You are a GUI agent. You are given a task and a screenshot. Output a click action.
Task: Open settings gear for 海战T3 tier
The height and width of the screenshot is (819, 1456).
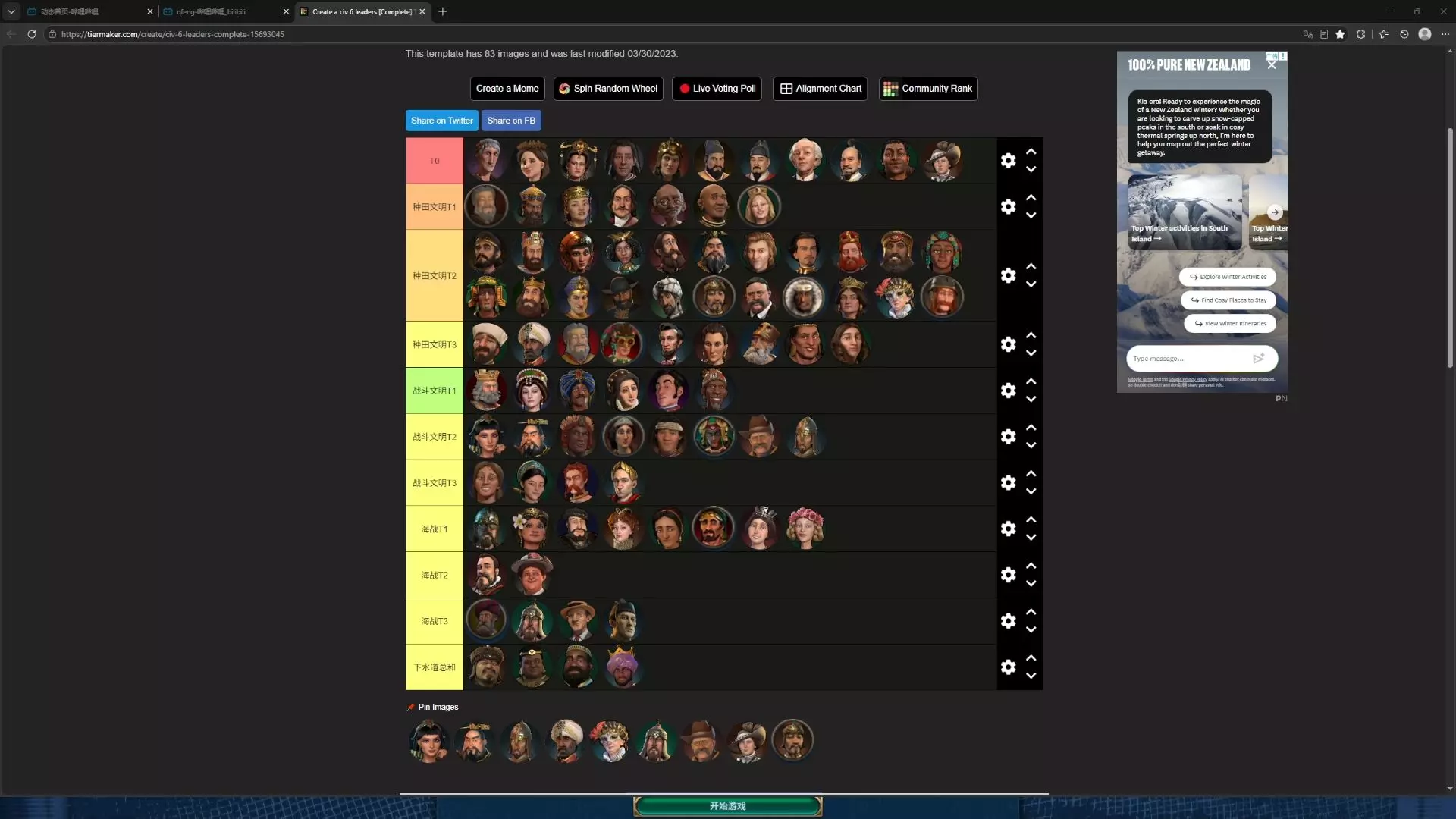(x=1008, y=621)
